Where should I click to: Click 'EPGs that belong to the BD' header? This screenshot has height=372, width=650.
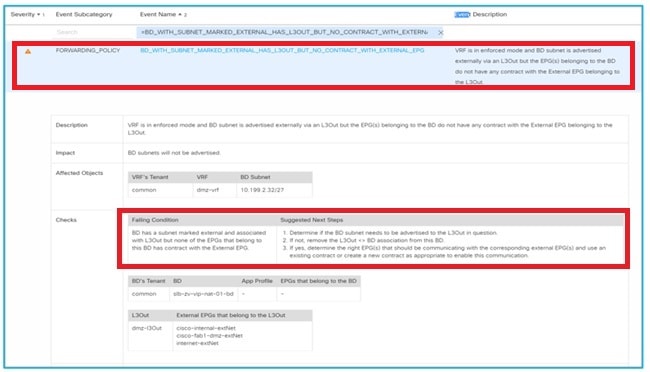pos(318,281)
